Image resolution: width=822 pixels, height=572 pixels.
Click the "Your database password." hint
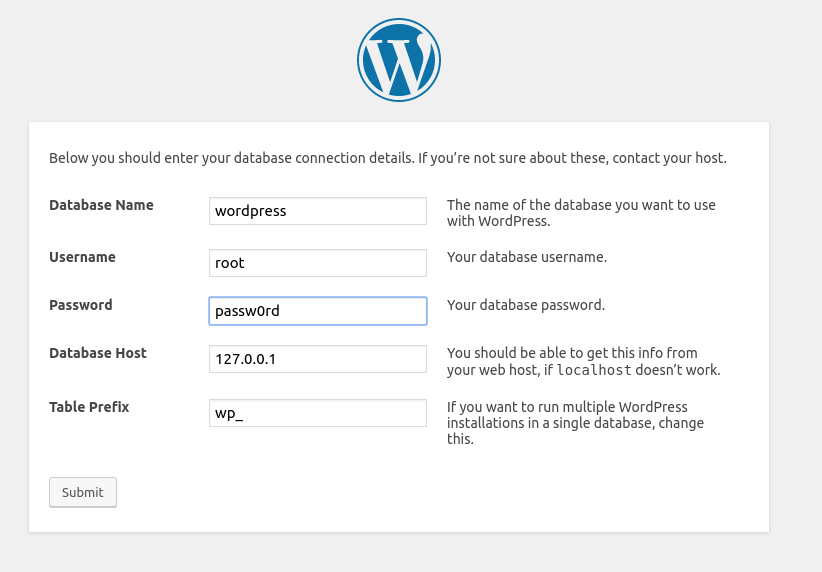click(x=526, y=305)
